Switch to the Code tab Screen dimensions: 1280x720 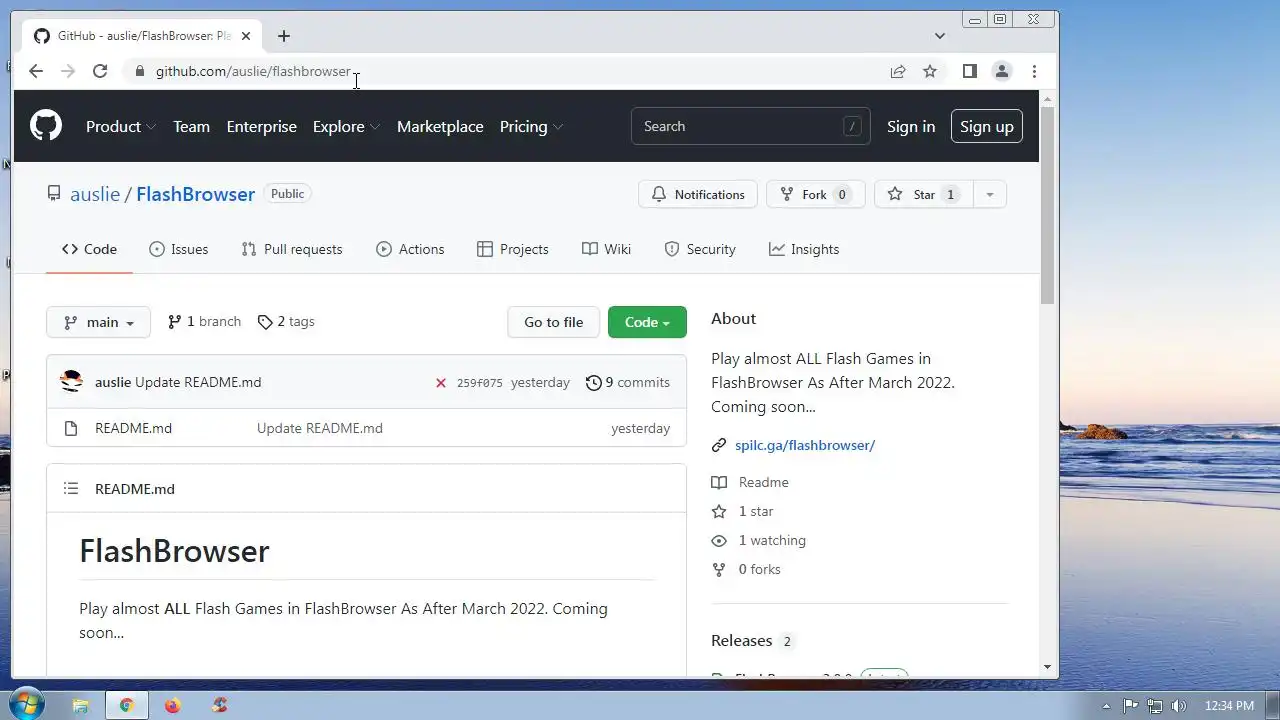[x=89, y=249]
